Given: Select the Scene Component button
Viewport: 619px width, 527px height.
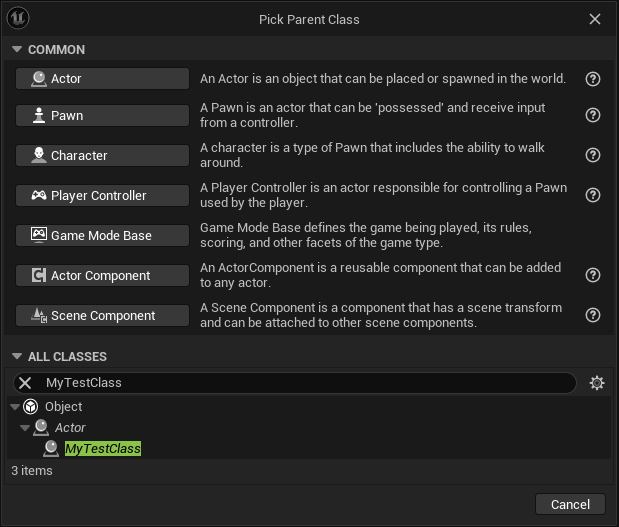Looking at the screenshot, I should pyautogui.click(x=102, y=316).
